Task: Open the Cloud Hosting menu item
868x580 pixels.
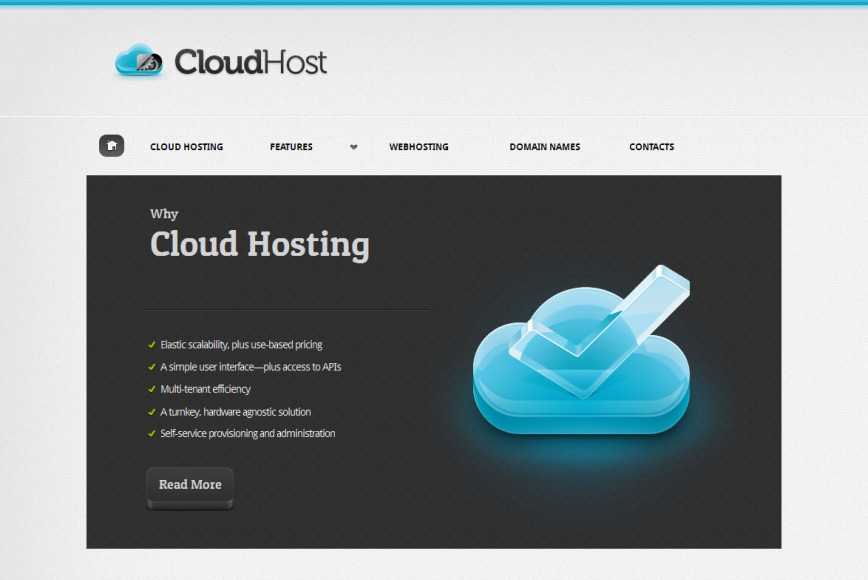Action: click(x=186, y=146)
